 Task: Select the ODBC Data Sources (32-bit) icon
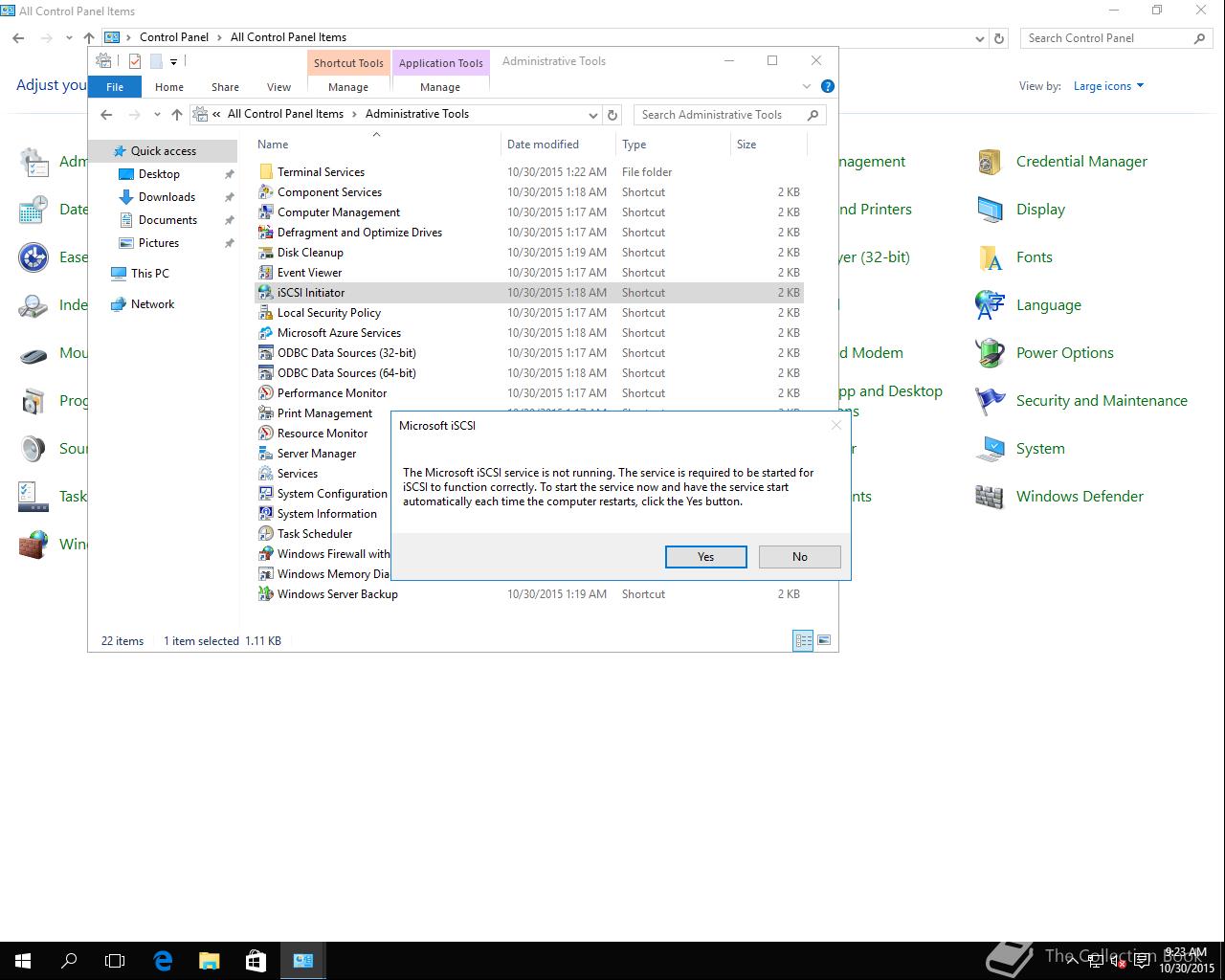pyautogui.click(x=266, y=353)
